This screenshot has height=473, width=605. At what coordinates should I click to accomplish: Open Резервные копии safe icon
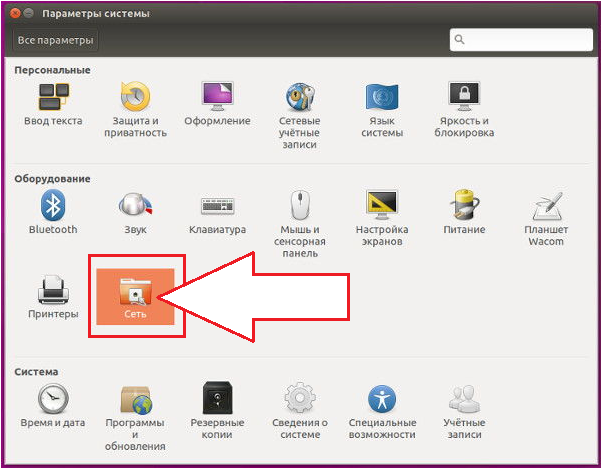[217, 398]
